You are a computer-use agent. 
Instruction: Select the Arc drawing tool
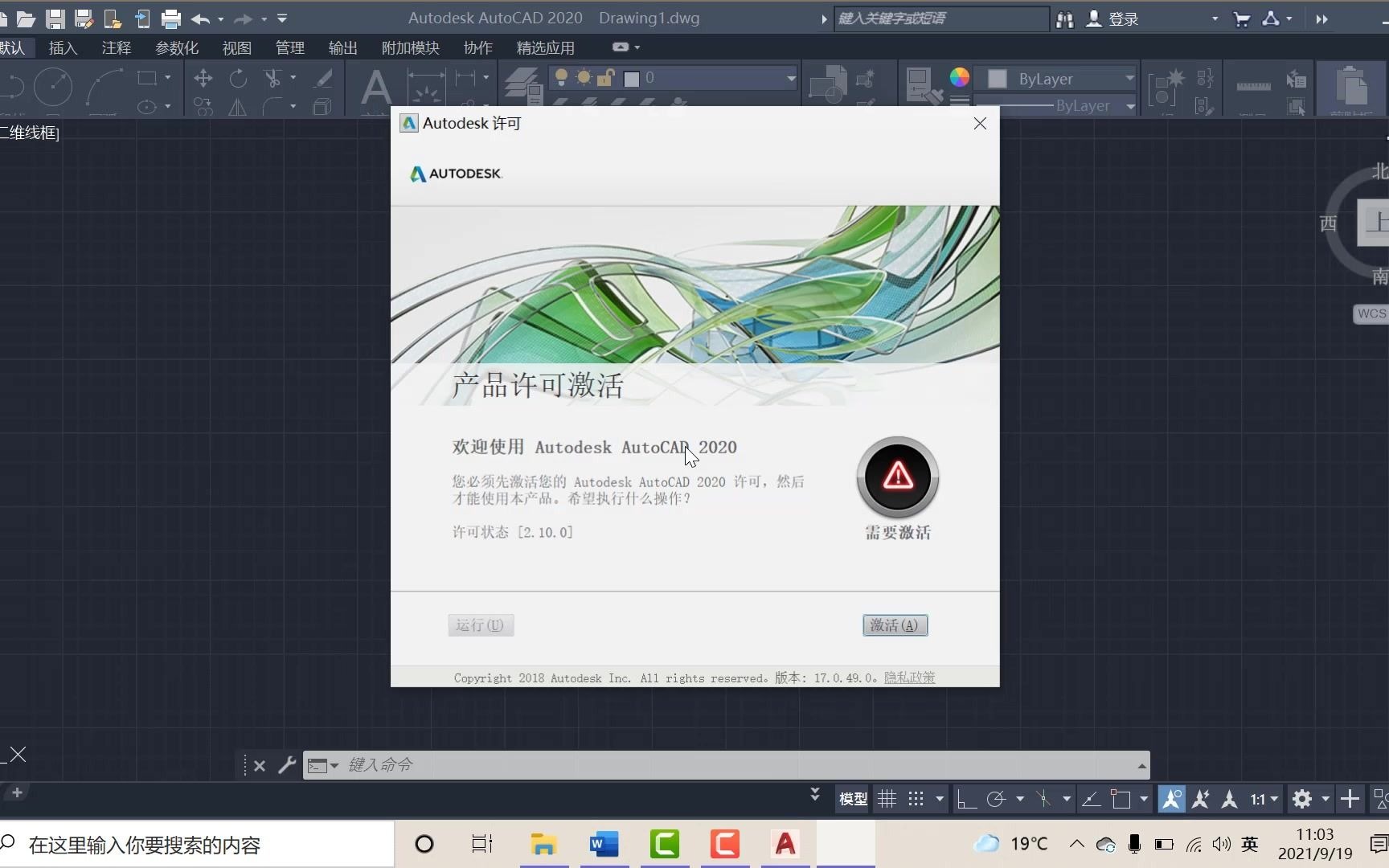point(104,87)
